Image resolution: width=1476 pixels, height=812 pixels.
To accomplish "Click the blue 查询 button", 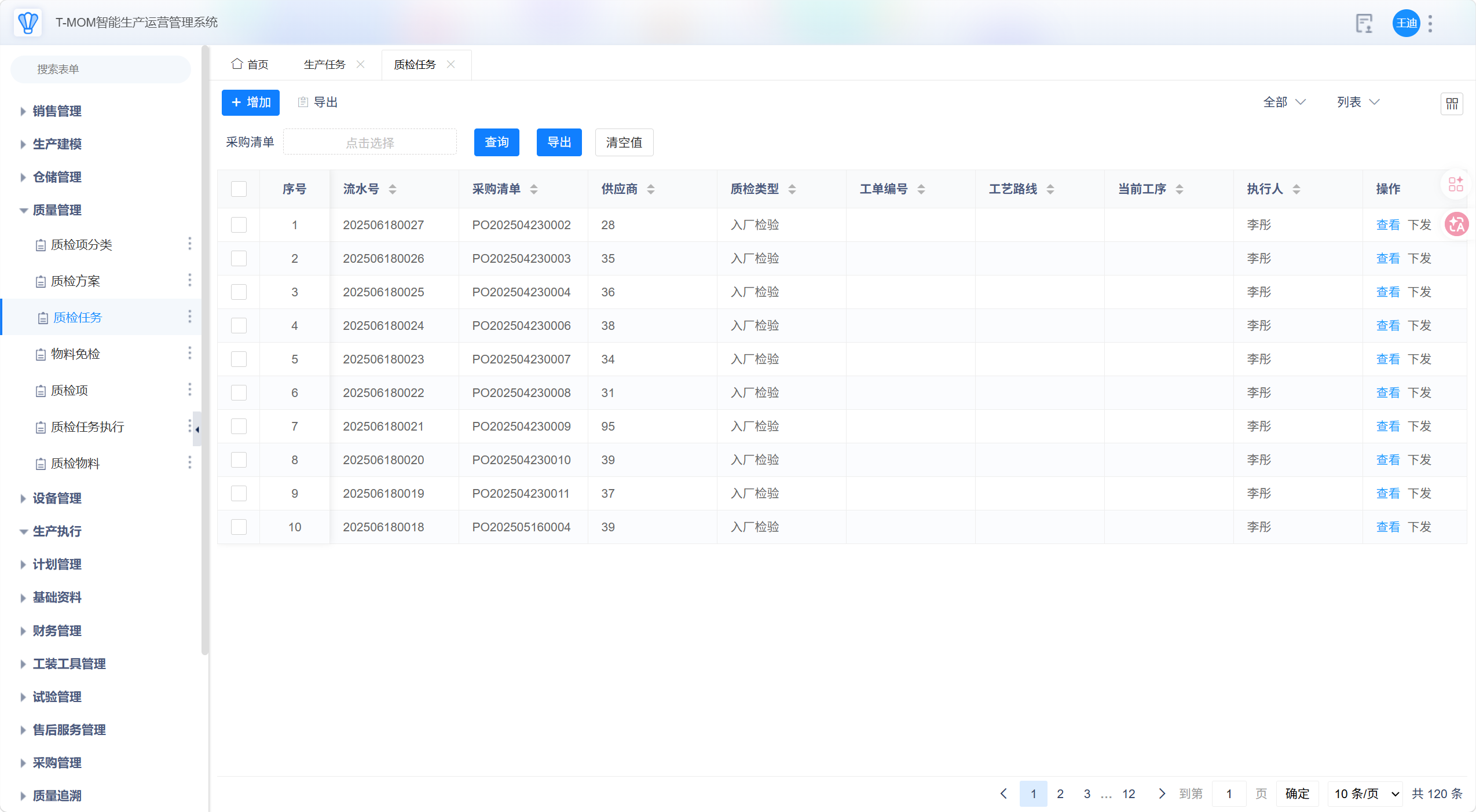I will 496,142.
